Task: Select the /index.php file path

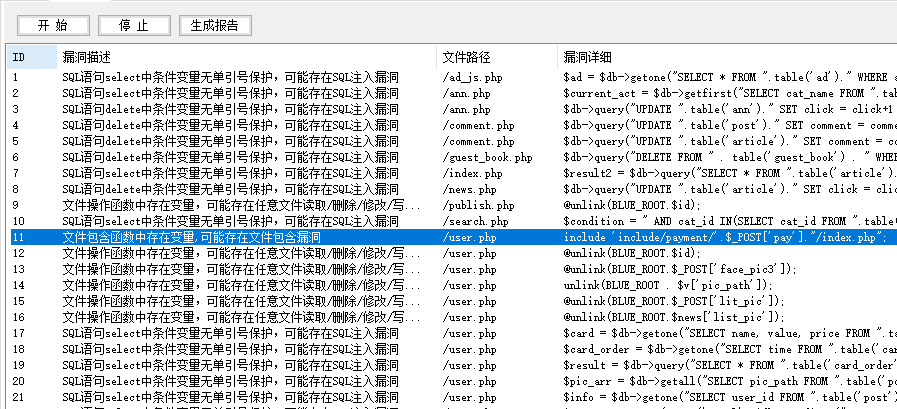Action: click(473, 173)
